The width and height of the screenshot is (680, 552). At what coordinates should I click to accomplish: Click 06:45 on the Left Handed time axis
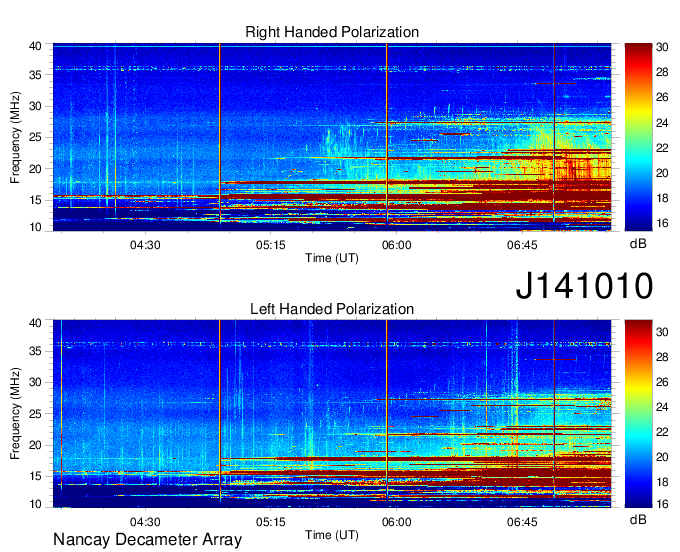522,522
